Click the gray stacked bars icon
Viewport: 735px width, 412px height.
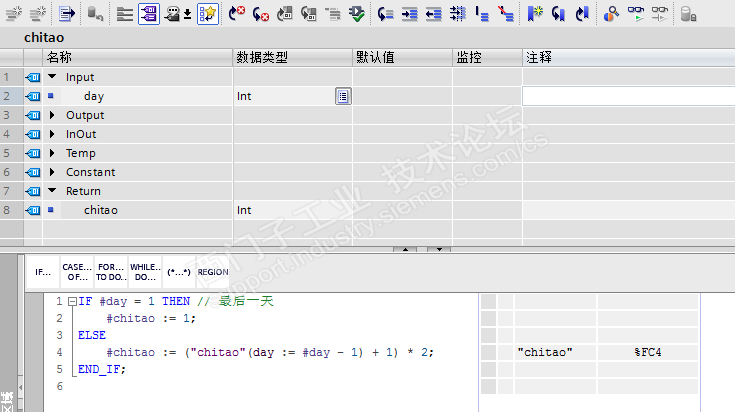pos(125,14)
